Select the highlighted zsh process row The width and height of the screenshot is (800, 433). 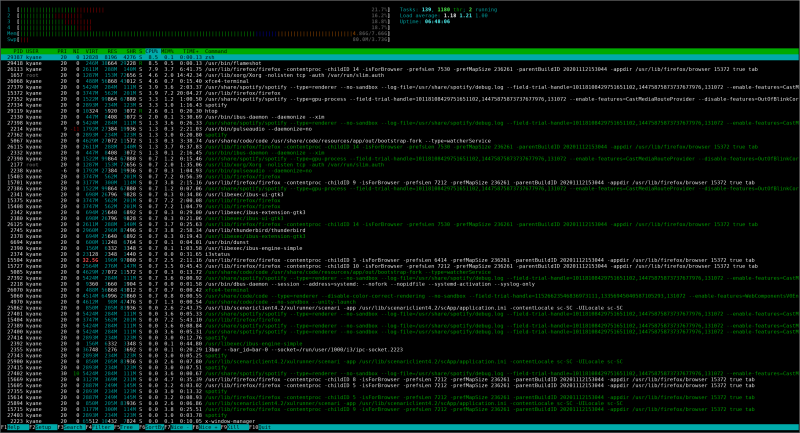400,58
